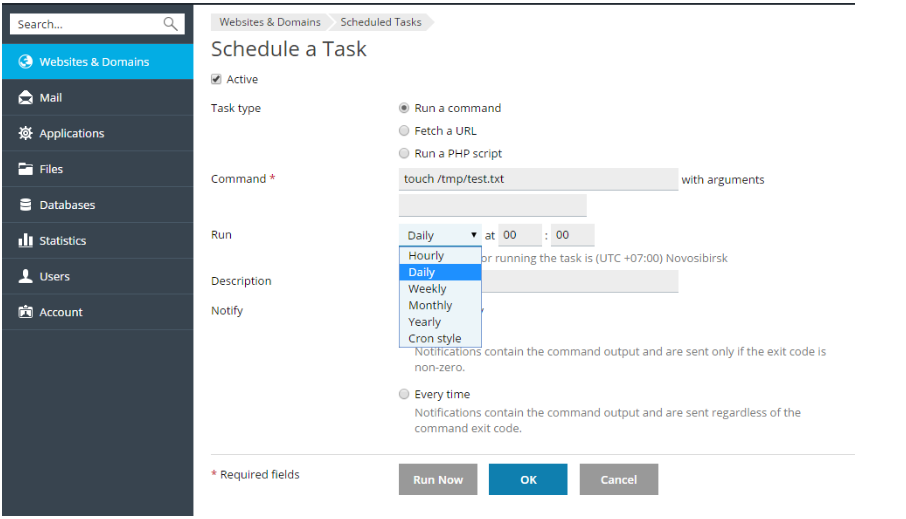Click the Websites & Domains globe icon
Viewport: 906px width, 519px height.
point(25,61)
